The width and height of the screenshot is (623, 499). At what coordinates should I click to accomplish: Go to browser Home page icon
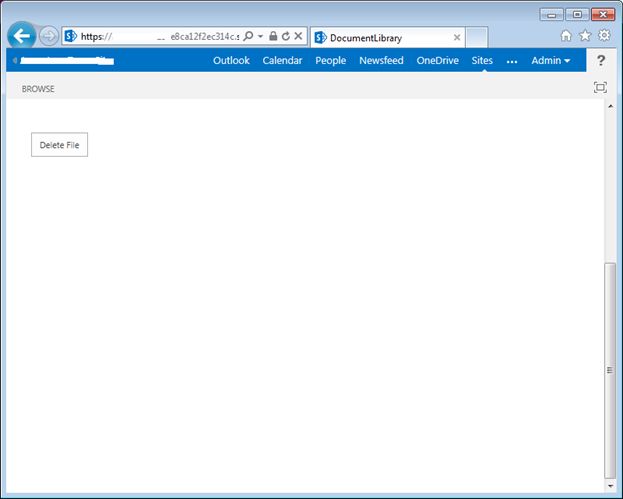pyautogui.click(x=566, y=36)
